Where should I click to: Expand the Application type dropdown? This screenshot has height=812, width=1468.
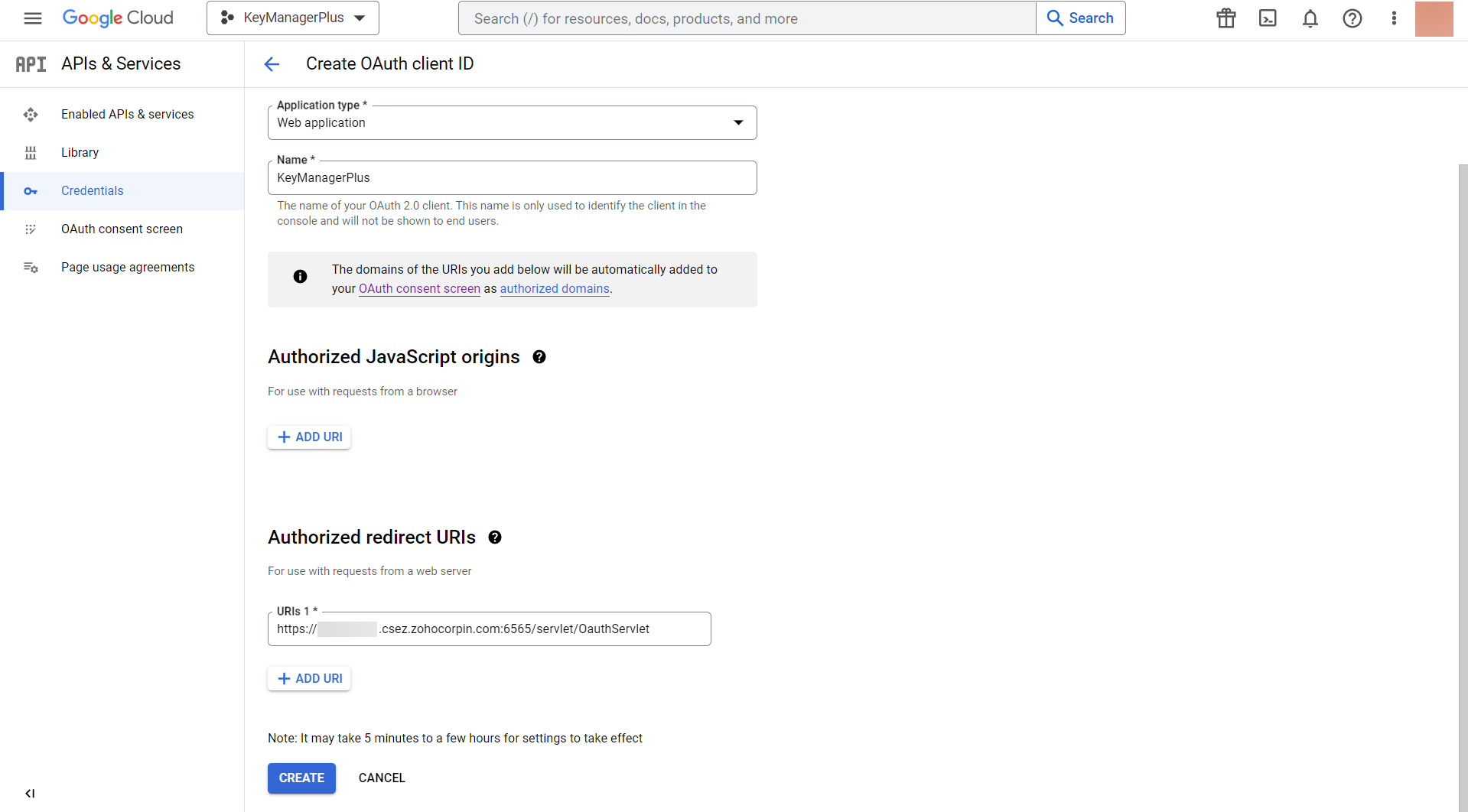[737, 122]
